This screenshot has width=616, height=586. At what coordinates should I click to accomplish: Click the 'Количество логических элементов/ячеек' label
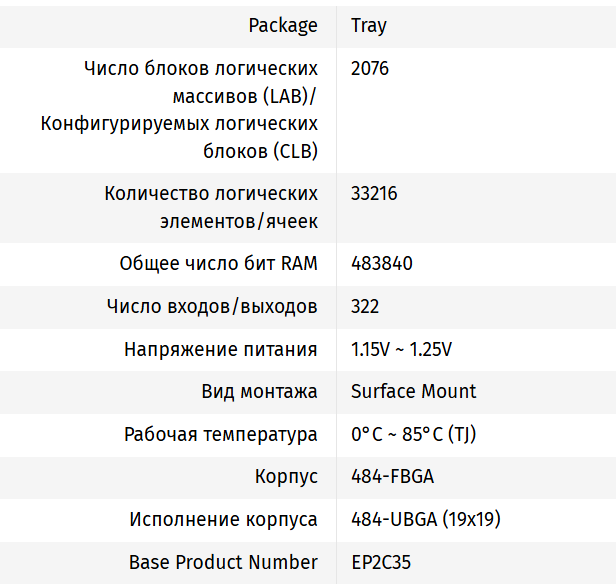211,207
